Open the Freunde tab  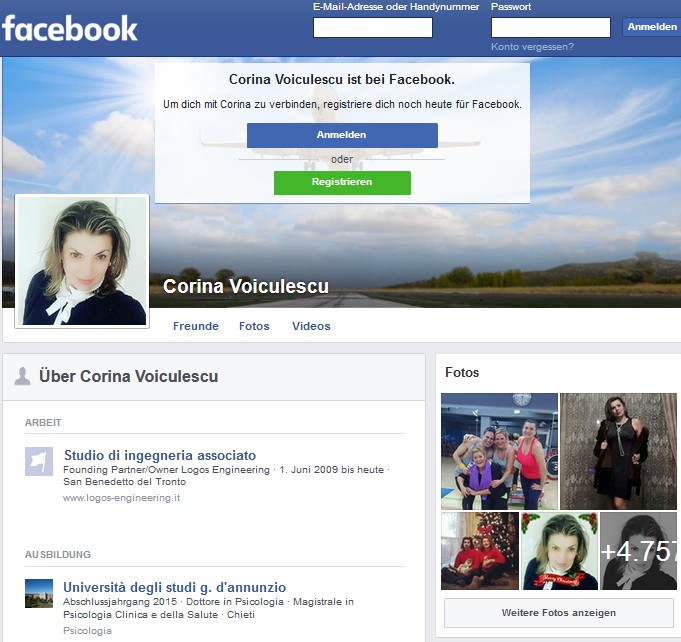[195, 326]
